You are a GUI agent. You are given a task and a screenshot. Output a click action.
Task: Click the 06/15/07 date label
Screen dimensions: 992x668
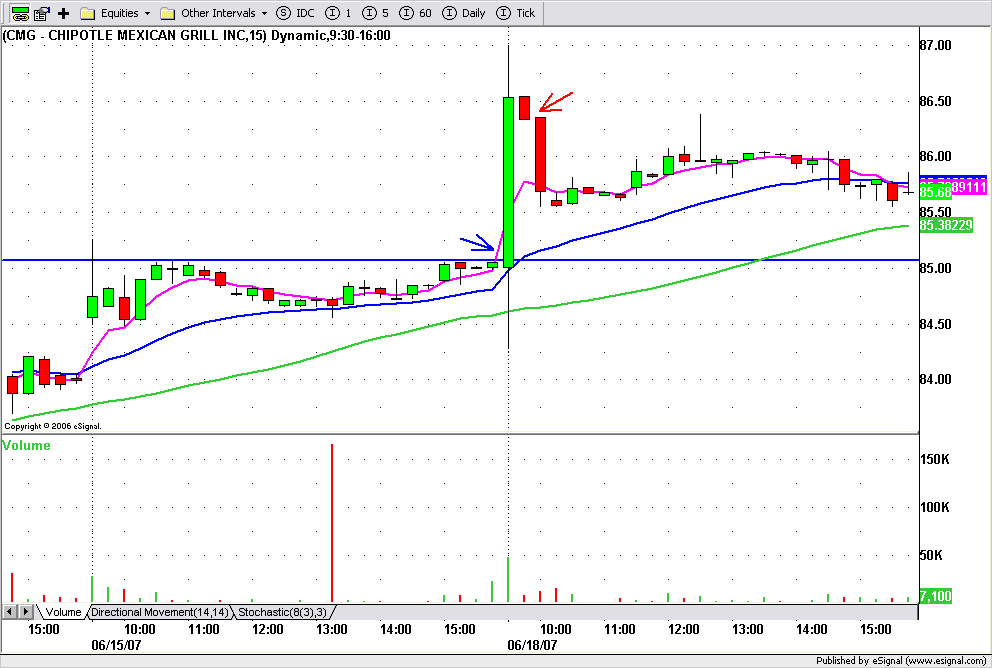(x=116, y=645)
